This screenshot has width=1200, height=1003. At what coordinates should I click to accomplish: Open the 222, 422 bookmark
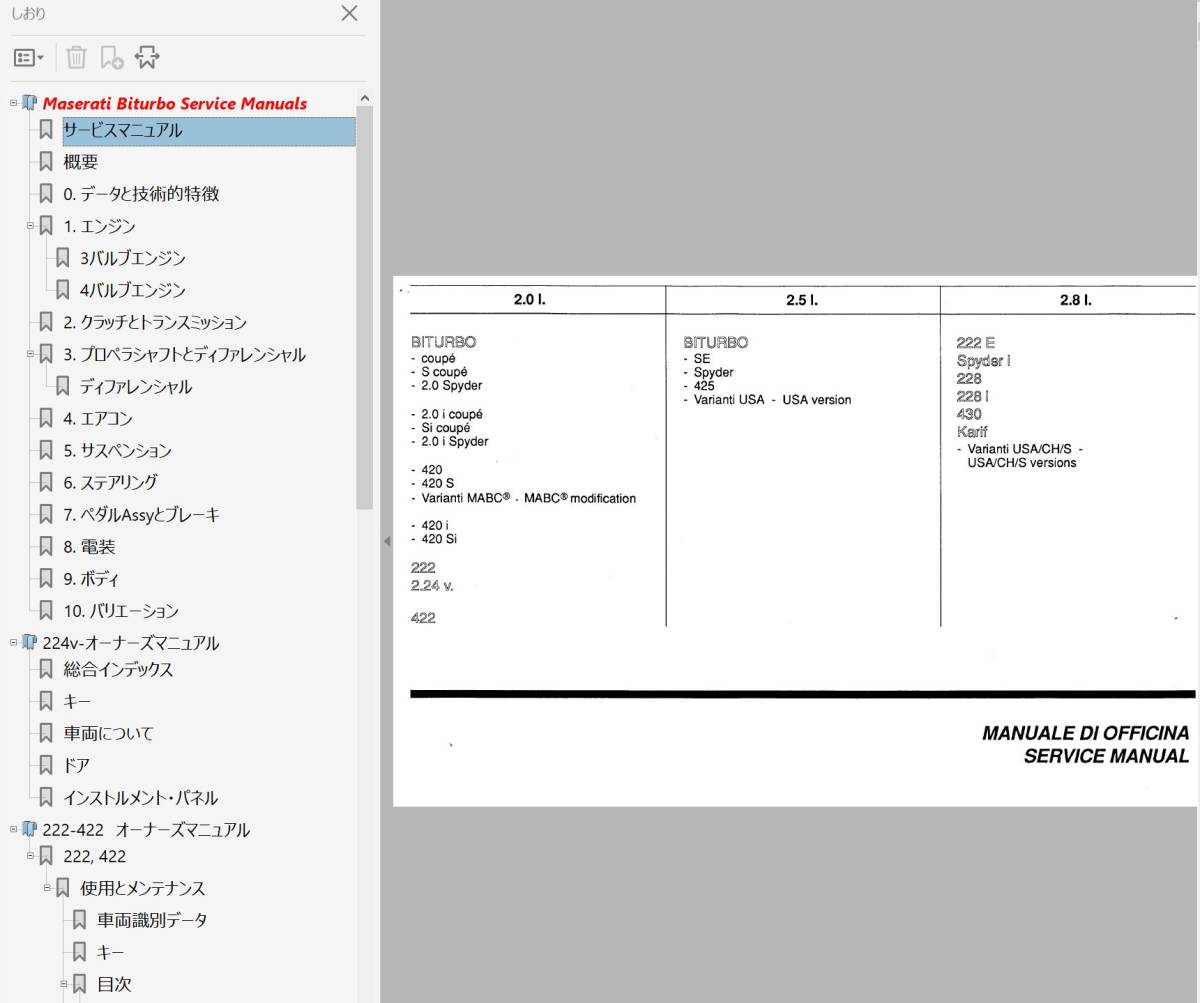[x=95, y=856]
